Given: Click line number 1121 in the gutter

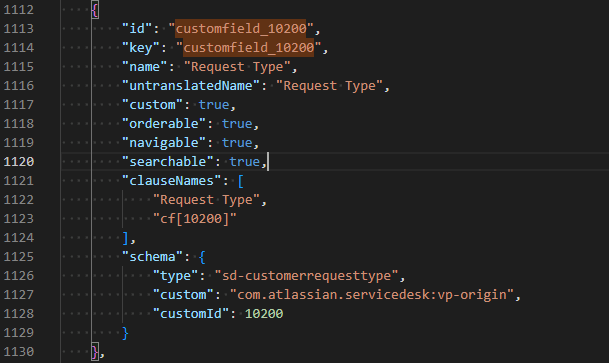Looking at the screenshot, I should pos(19,181).
